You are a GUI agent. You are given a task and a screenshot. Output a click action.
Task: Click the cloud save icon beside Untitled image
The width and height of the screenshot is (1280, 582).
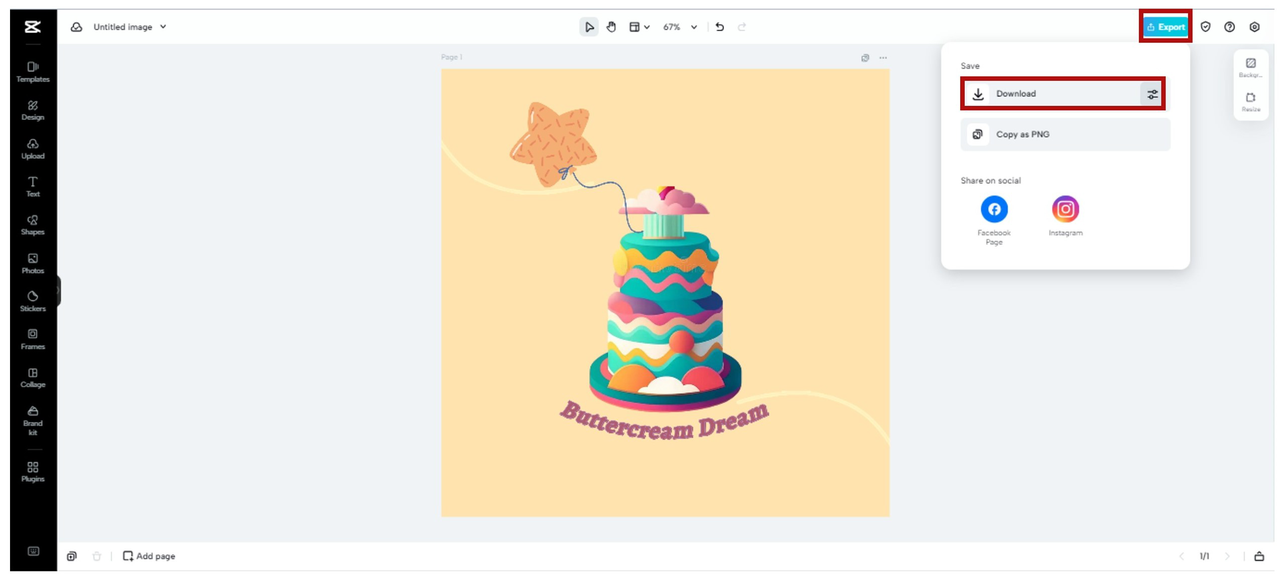pyautogui.click(x=76, y=27)
